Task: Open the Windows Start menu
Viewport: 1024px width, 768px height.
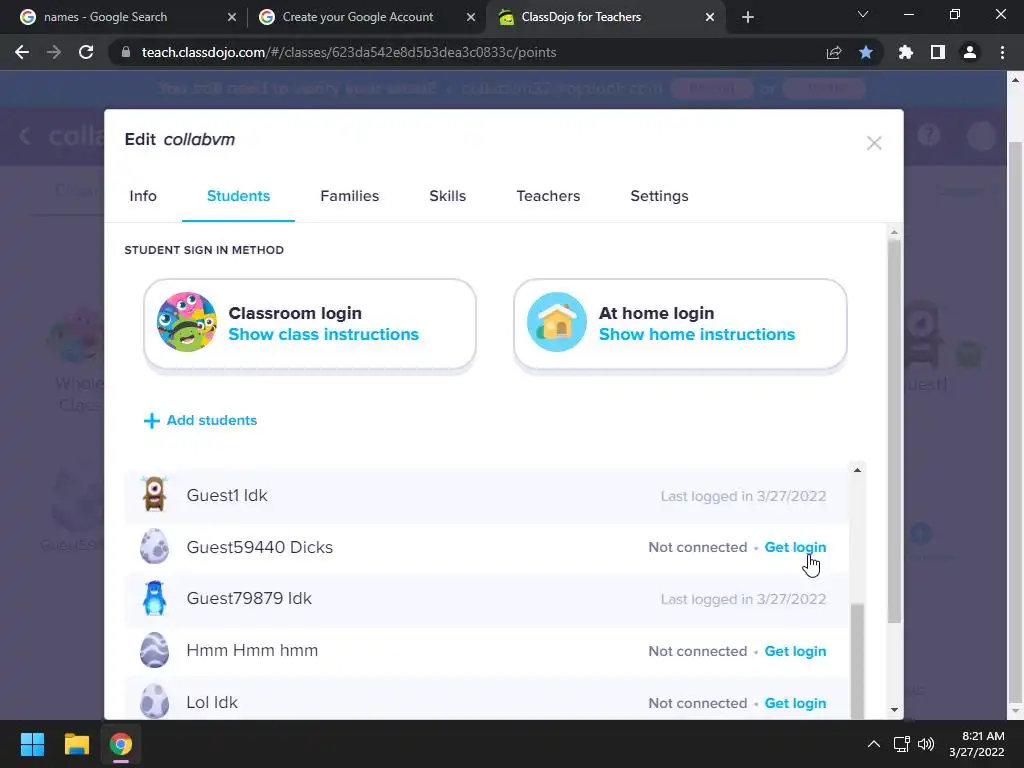Action: (32, 744)
